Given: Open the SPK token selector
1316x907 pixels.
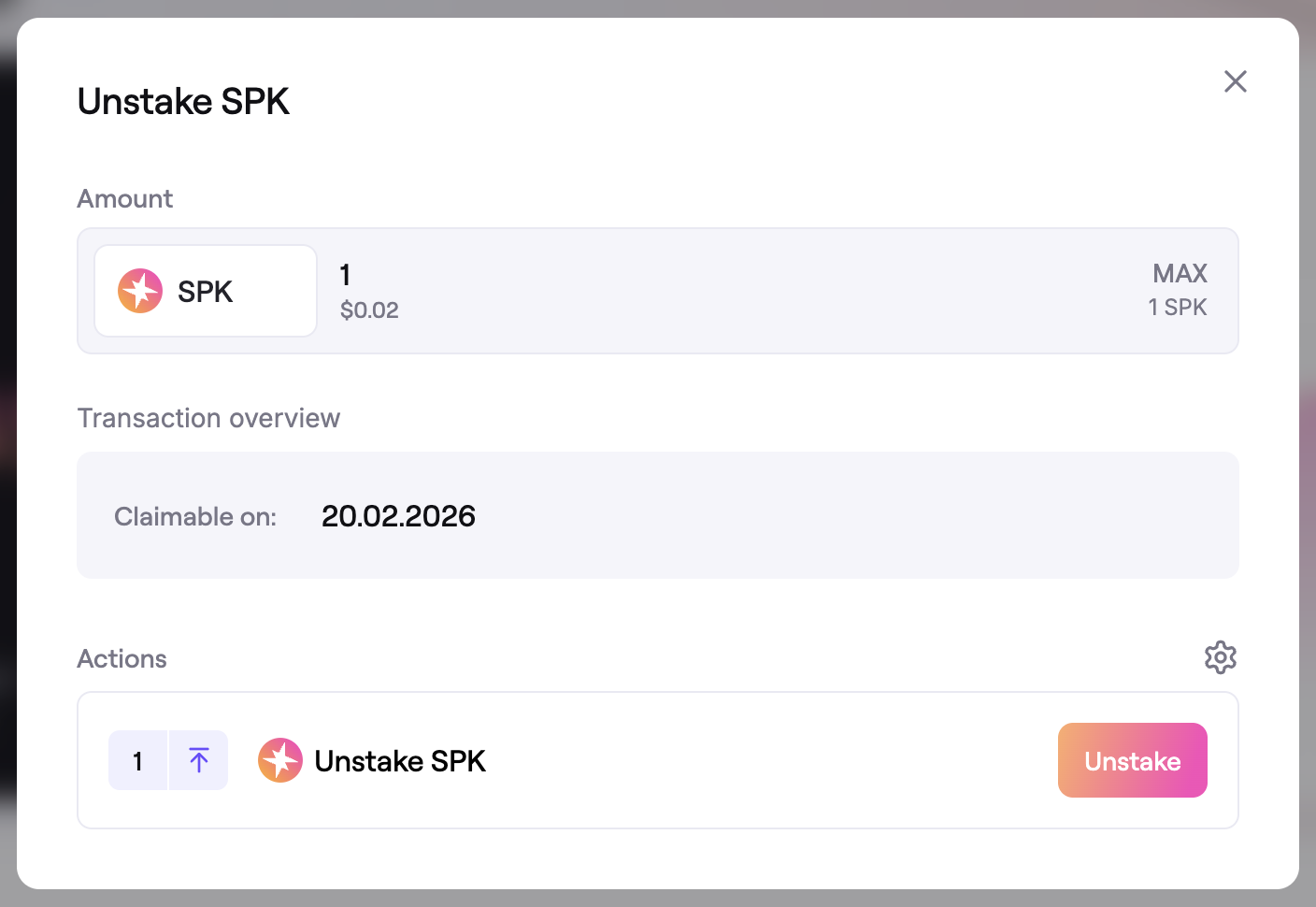Looking at the screenshot, I should (x=206, y=291).
